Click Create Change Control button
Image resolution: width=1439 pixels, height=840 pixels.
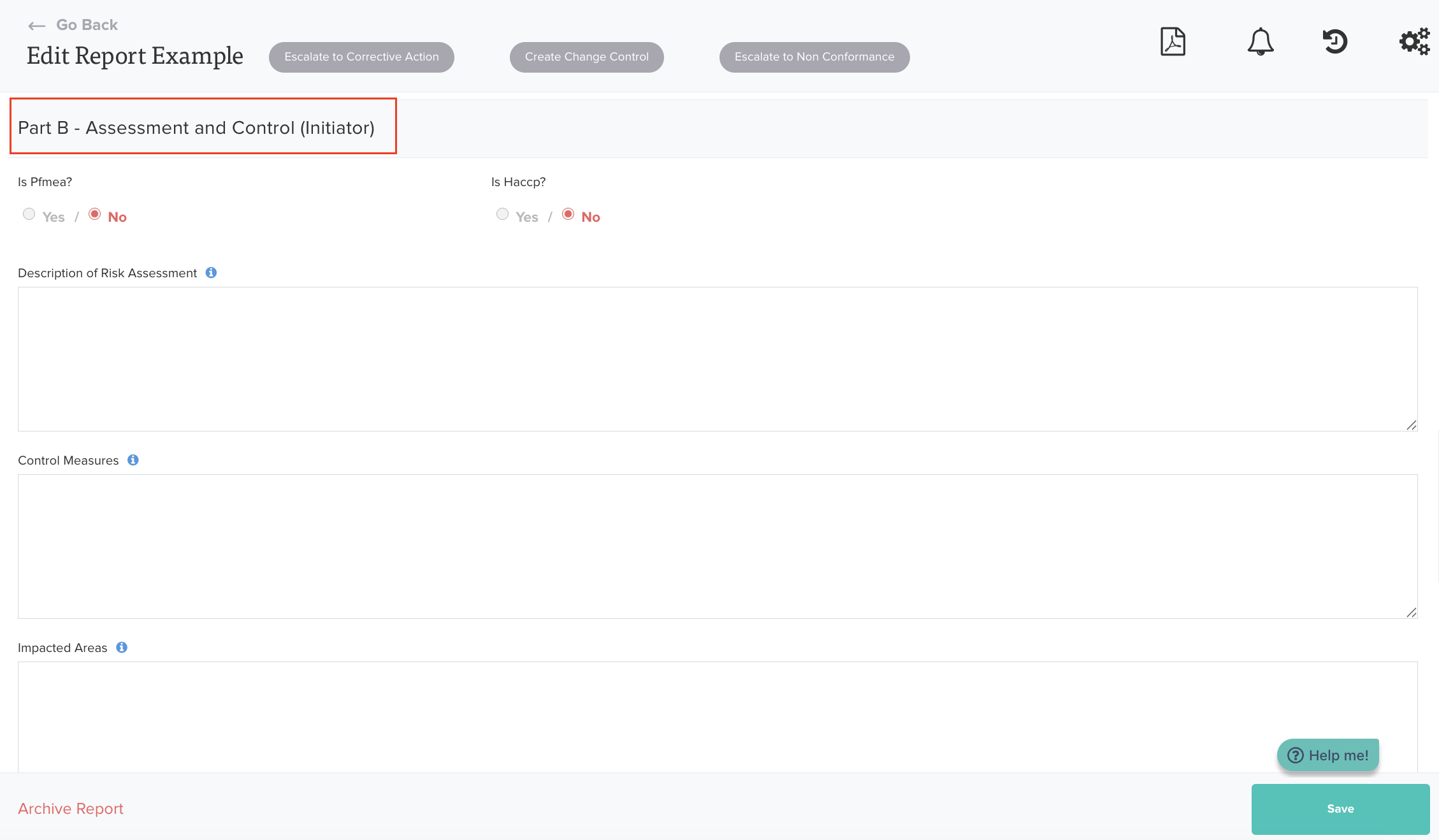(x=586, y=57)
